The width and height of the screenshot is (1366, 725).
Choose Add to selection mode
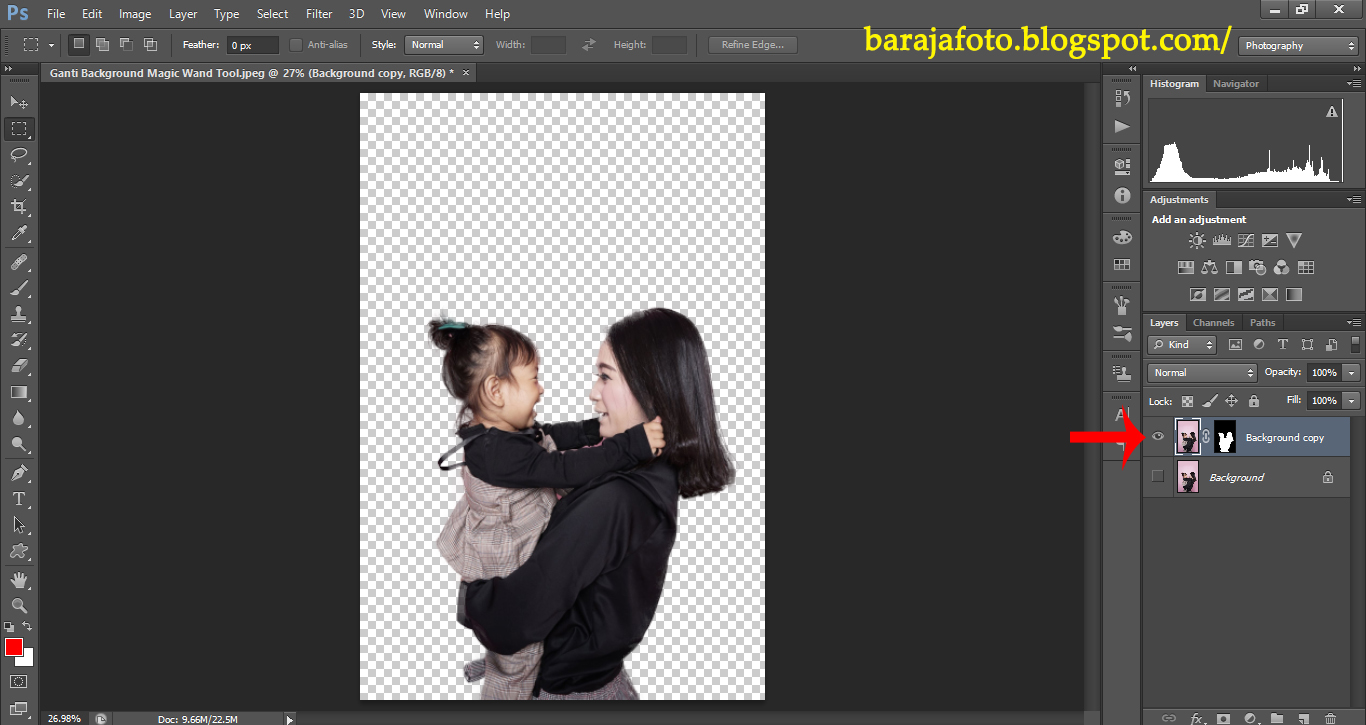pos(102,44)
